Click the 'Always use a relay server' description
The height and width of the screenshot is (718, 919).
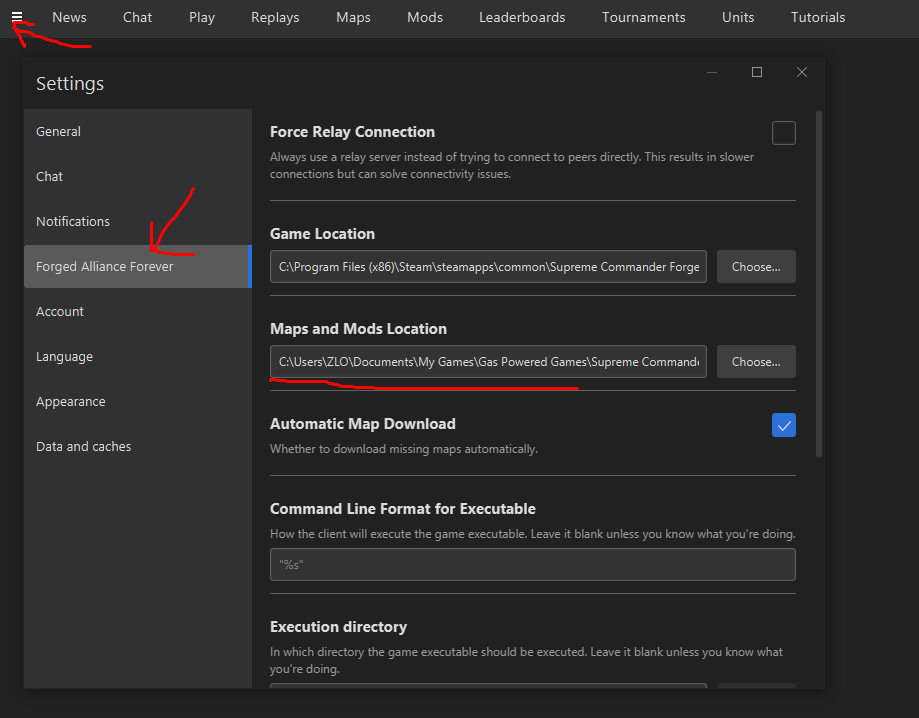click(x=512, y=165)
